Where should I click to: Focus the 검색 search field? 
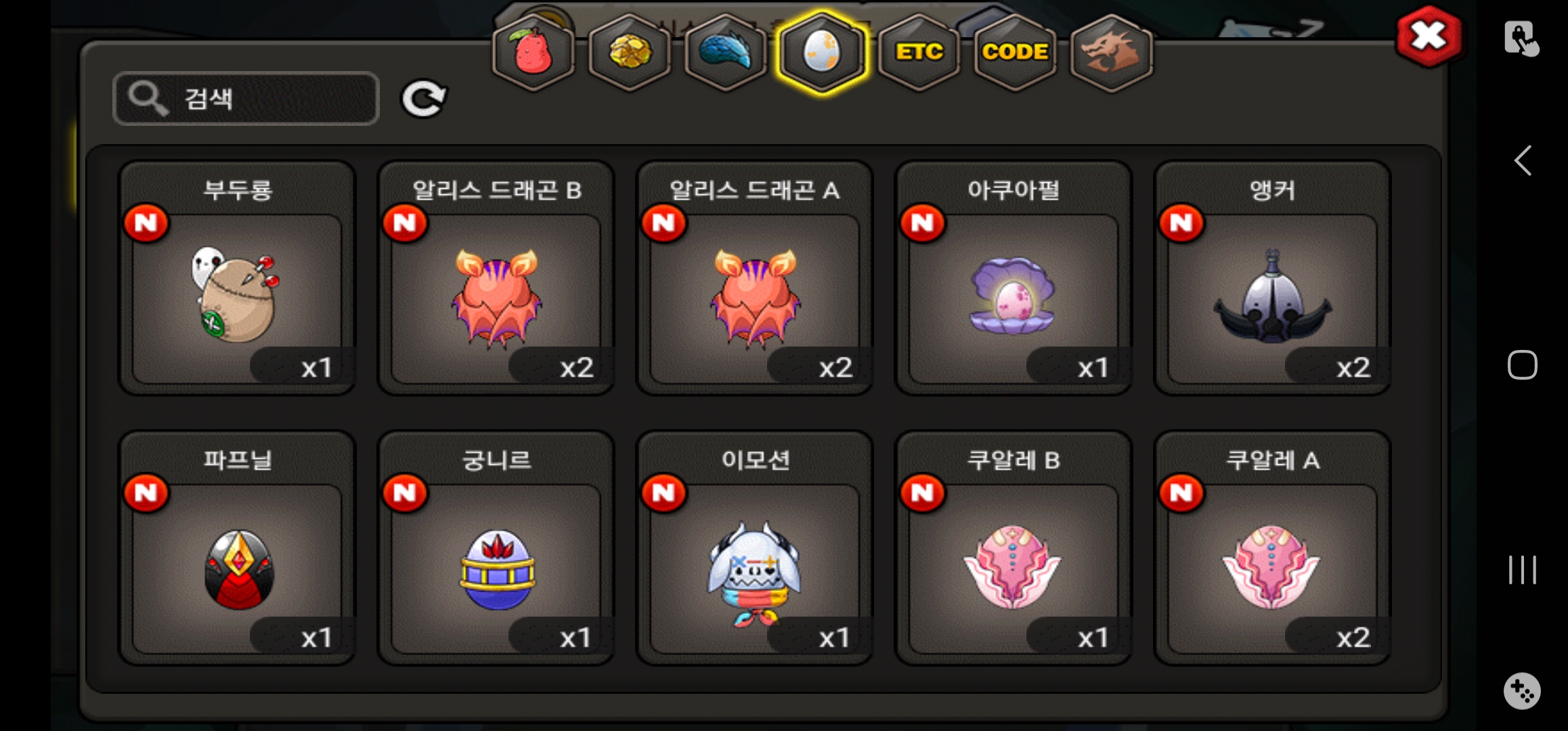coord(246,99)
